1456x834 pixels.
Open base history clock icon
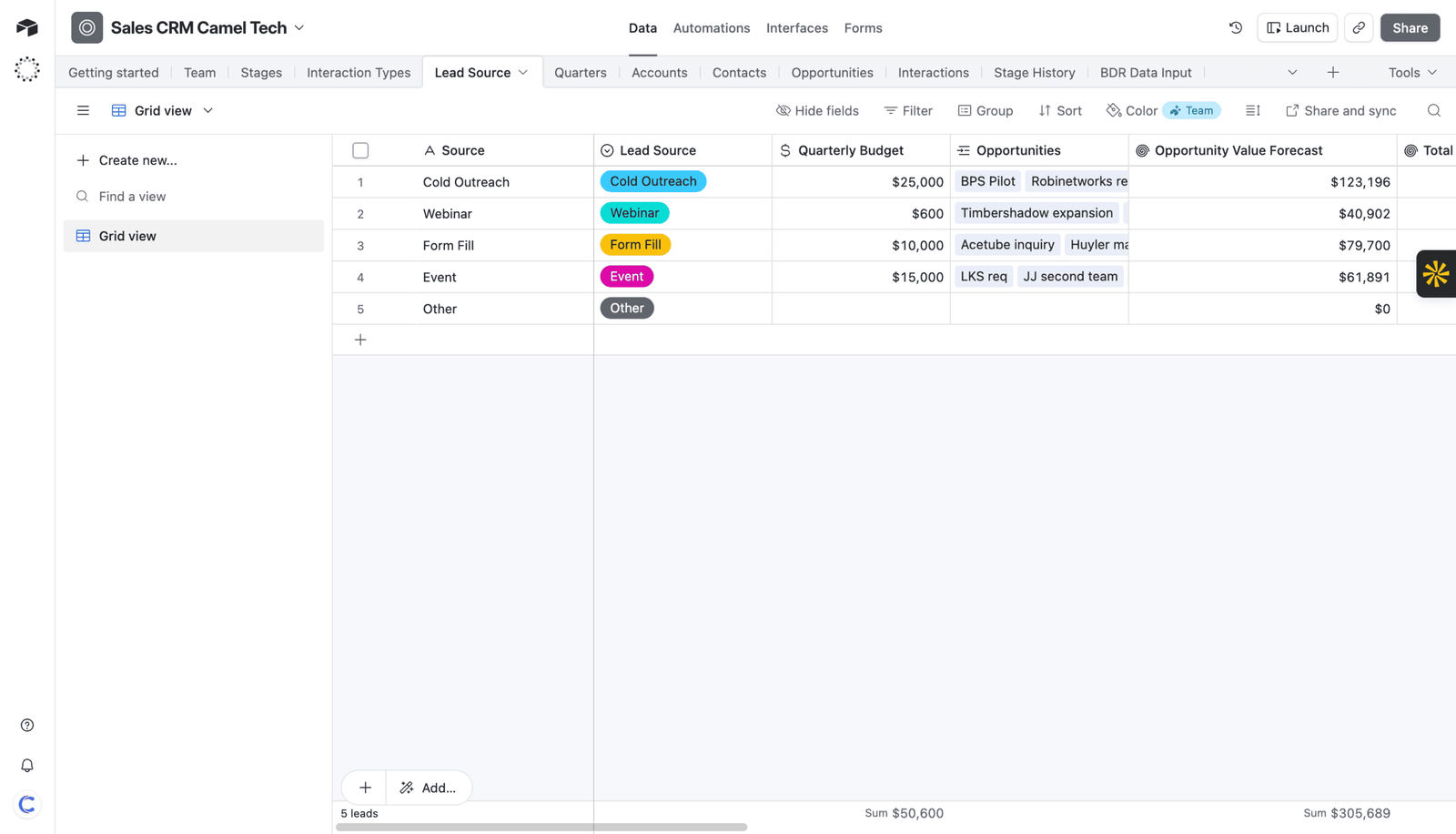(x=1236, y=27)
